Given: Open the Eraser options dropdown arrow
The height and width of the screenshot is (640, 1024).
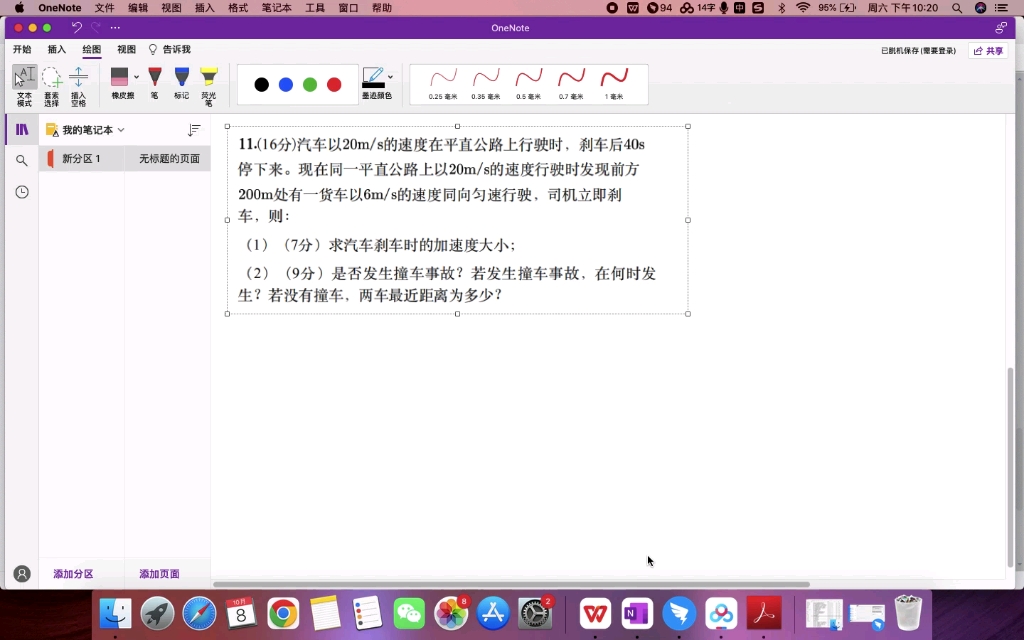Looking at the screenshot, I should coord(135,79).
